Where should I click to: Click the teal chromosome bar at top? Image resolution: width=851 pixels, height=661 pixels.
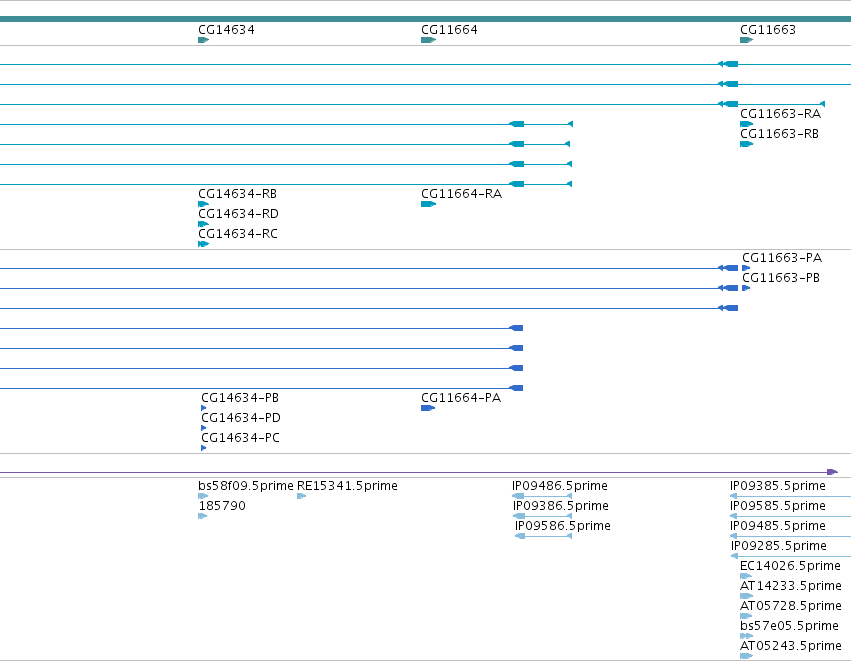(x=426, y=19)
